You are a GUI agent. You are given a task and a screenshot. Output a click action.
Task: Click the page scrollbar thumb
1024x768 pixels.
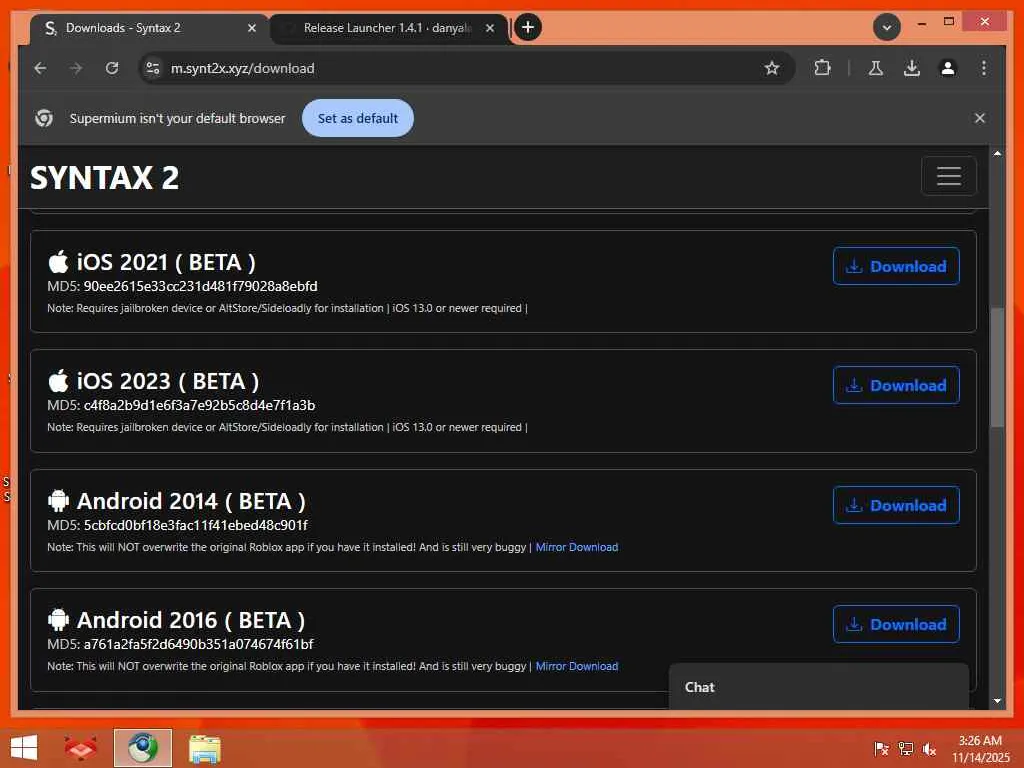pyautogui.click(x=997, y=367)
